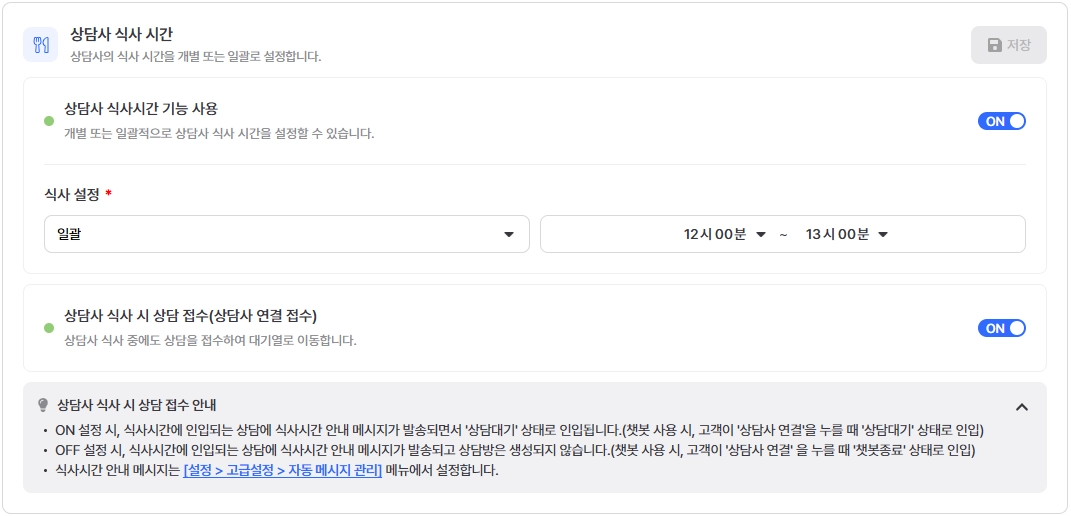Click green status dot by 식사시간 기능 사용

click(48, 121)
